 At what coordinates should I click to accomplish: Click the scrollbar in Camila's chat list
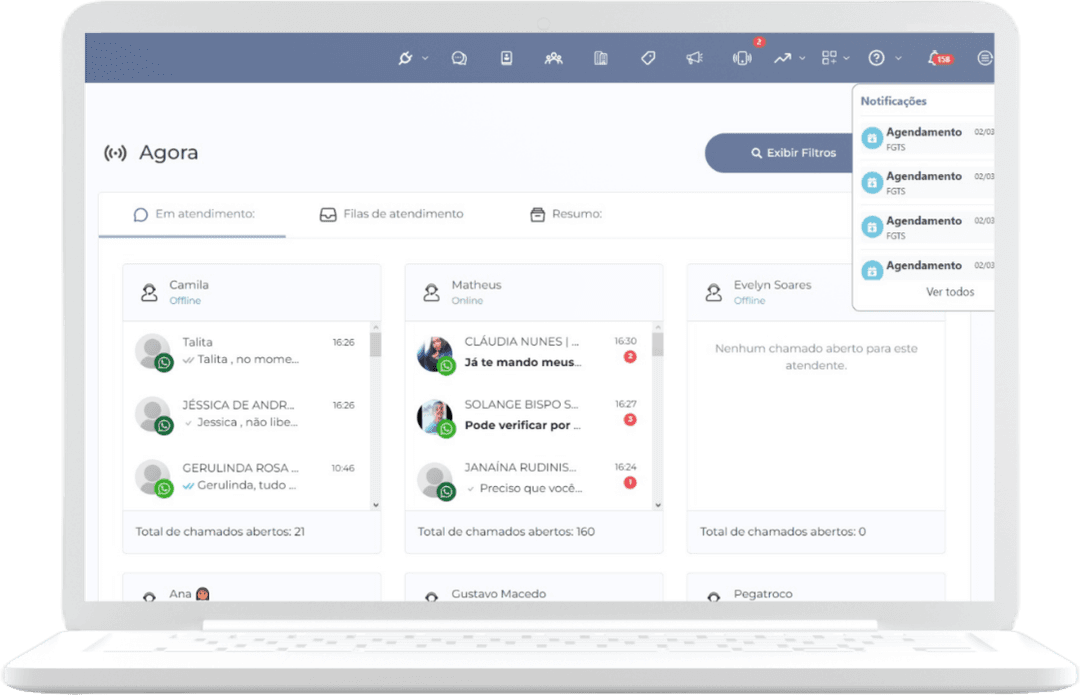(x=376, y=345)
